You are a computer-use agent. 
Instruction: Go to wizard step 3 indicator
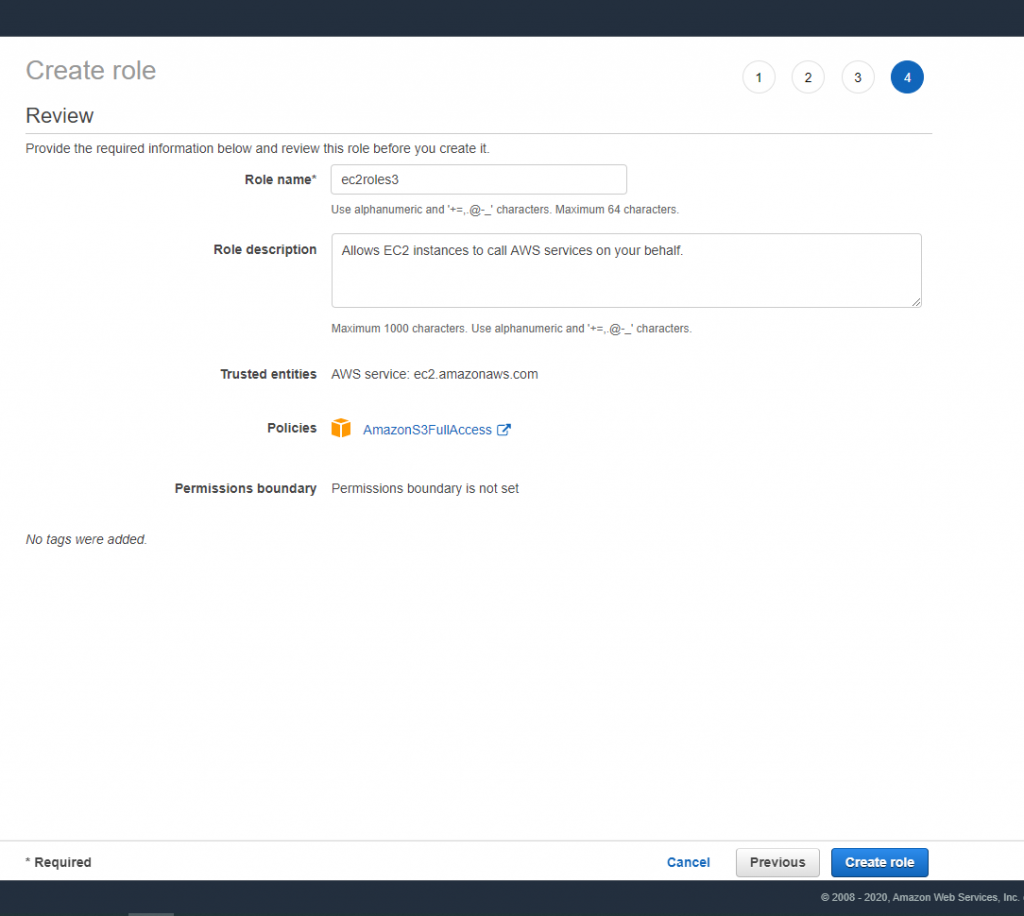tap(858, 77)
